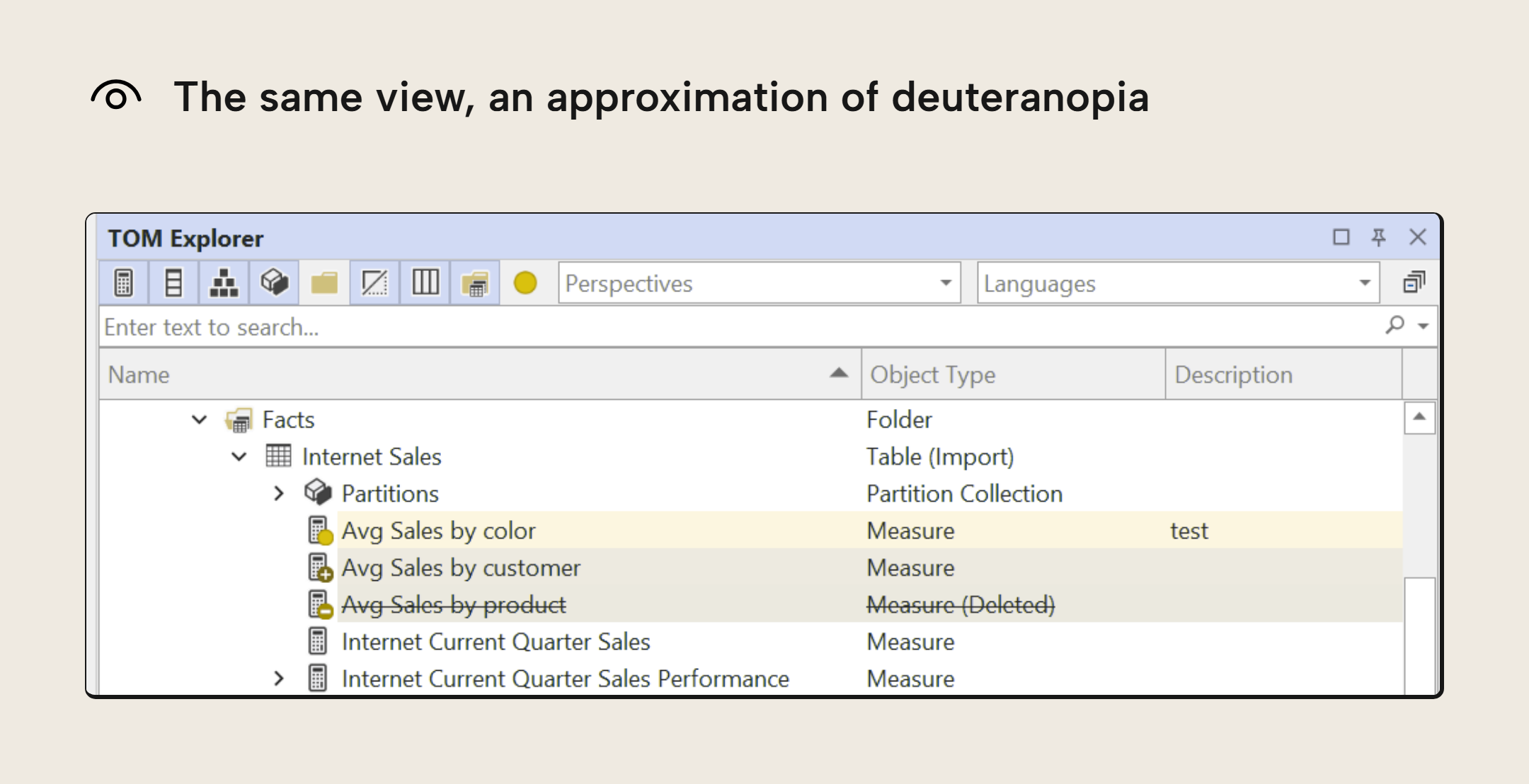Select the Internet Sales table
The width and height of the screenshot is (1529, 784).
(x=372, y=456)
